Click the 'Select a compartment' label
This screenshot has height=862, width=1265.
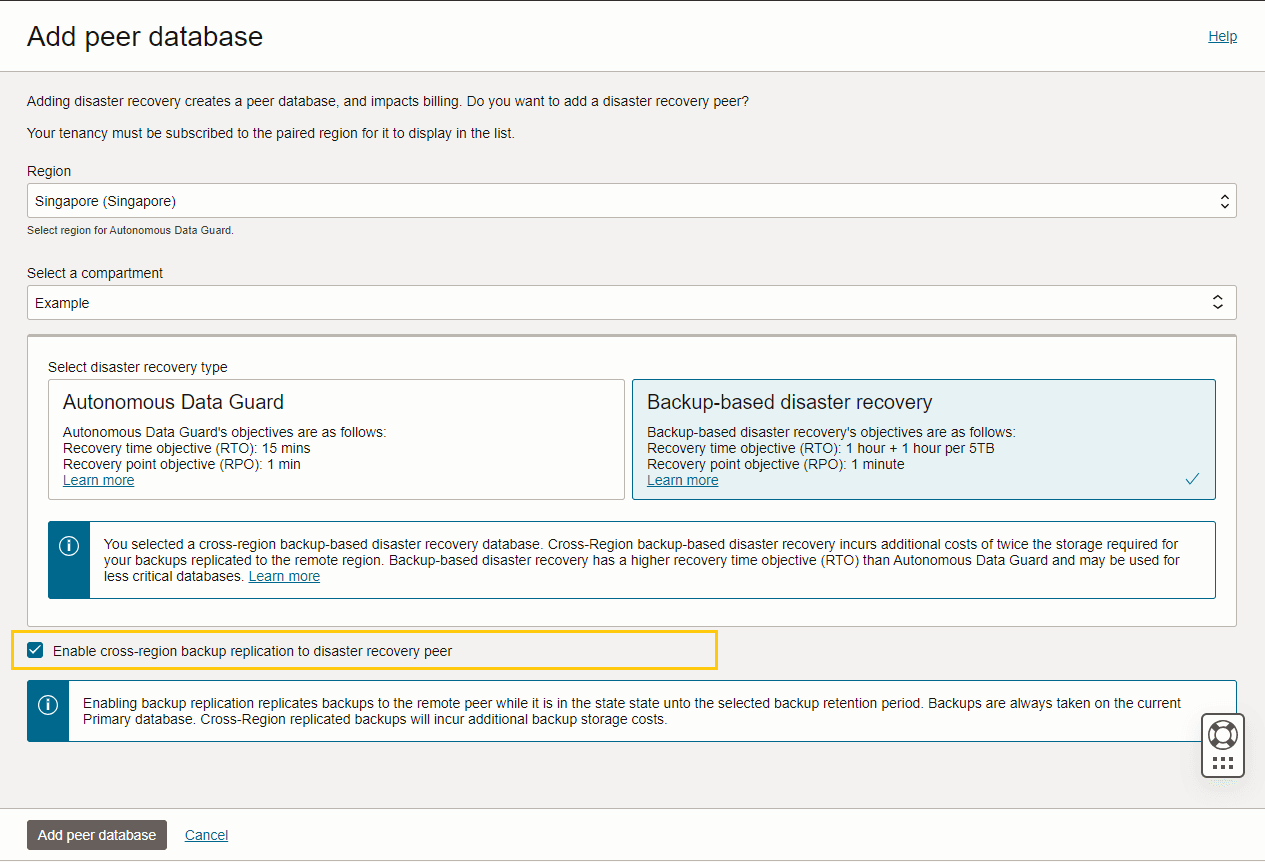point(95,273)
